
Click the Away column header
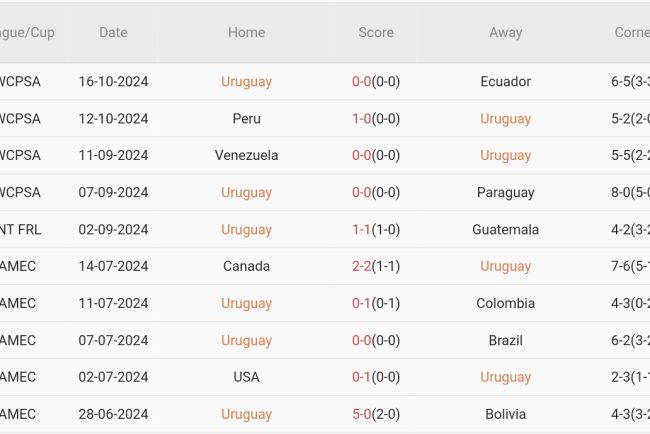(x=505, y=32)
